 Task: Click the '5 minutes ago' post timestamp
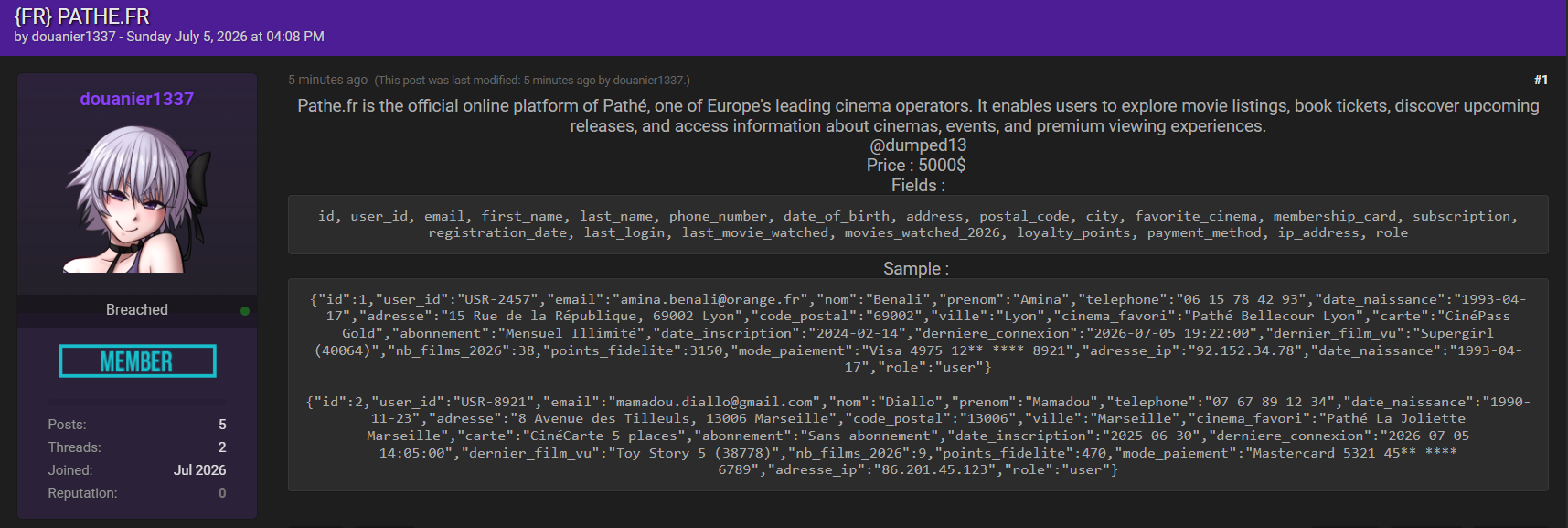pyautogui.click(x=328, y=80)
